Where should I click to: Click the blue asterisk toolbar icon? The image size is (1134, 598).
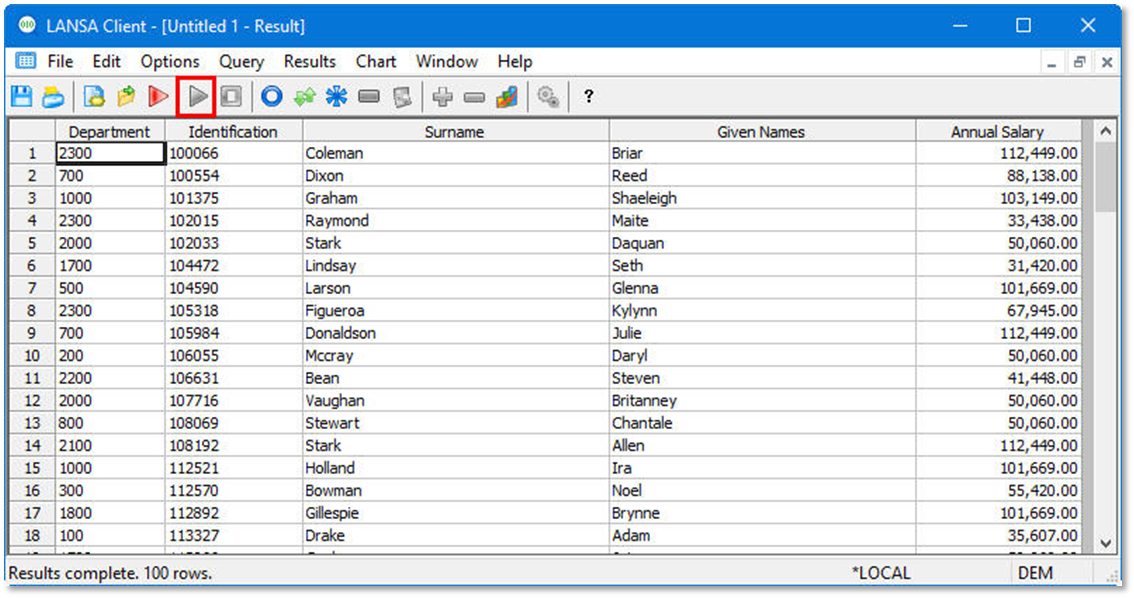coord(336,96)
